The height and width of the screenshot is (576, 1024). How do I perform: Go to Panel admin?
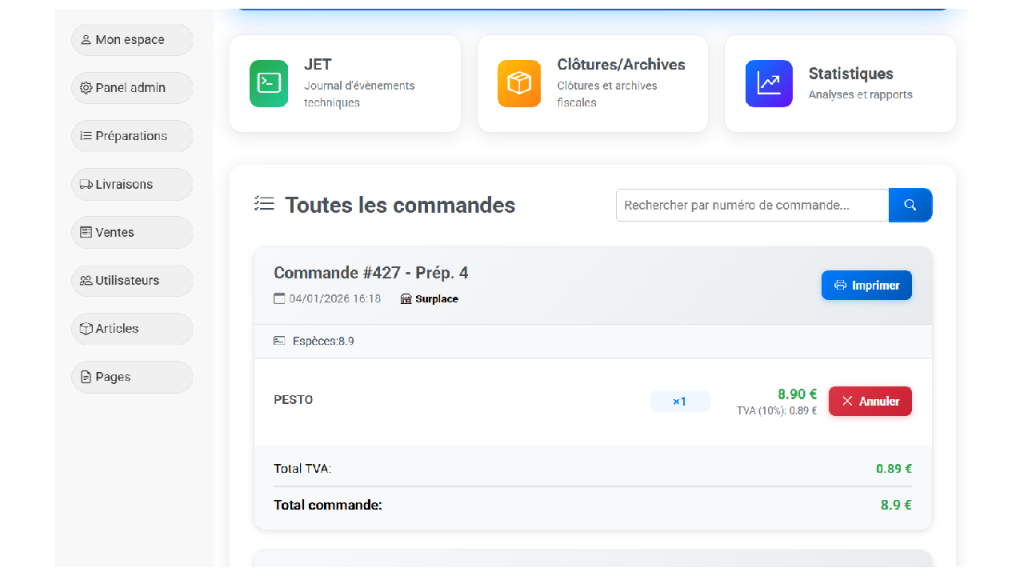pyautogui.click(x=131, y=88)
